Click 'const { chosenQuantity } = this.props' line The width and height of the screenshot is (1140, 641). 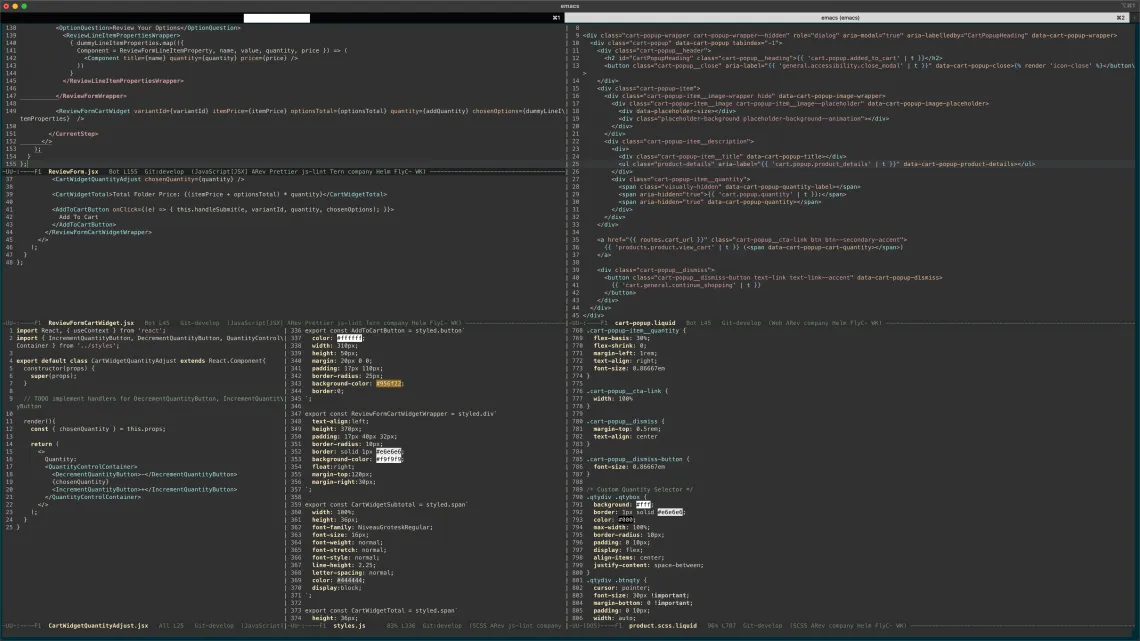[x=97, y=429]
